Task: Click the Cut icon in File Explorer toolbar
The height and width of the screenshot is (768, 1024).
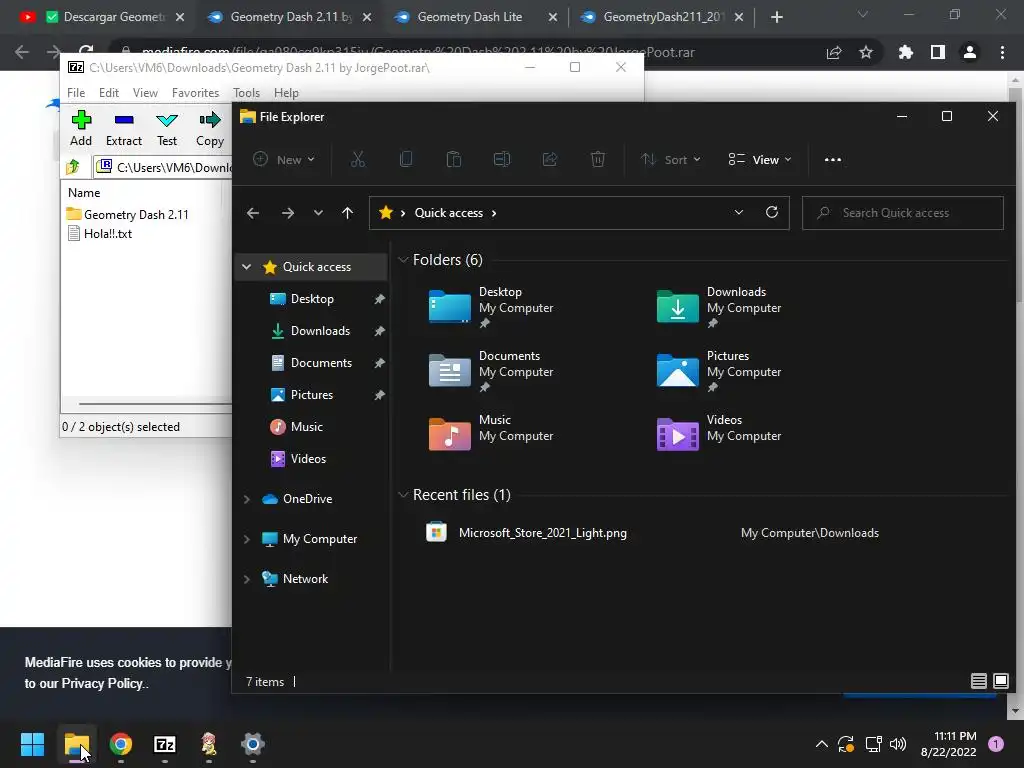Action: [x=358, y=159]
